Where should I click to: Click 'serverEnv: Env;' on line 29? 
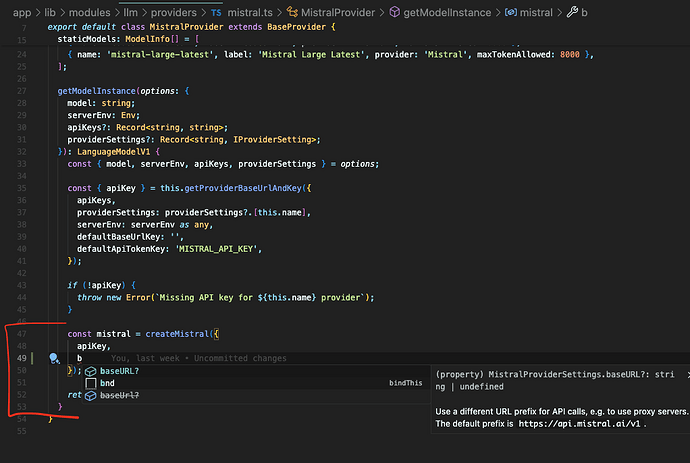pyautogui.click(x=103, y=115)
